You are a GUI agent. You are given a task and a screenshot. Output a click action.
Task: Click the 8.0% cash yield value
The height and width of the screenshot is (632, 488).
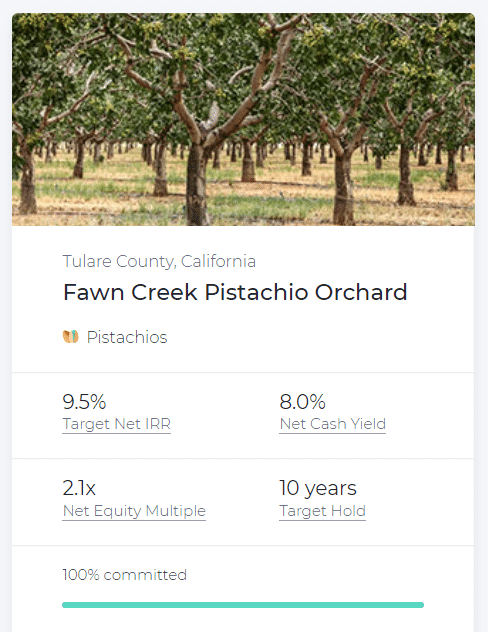tap(302, 401)
